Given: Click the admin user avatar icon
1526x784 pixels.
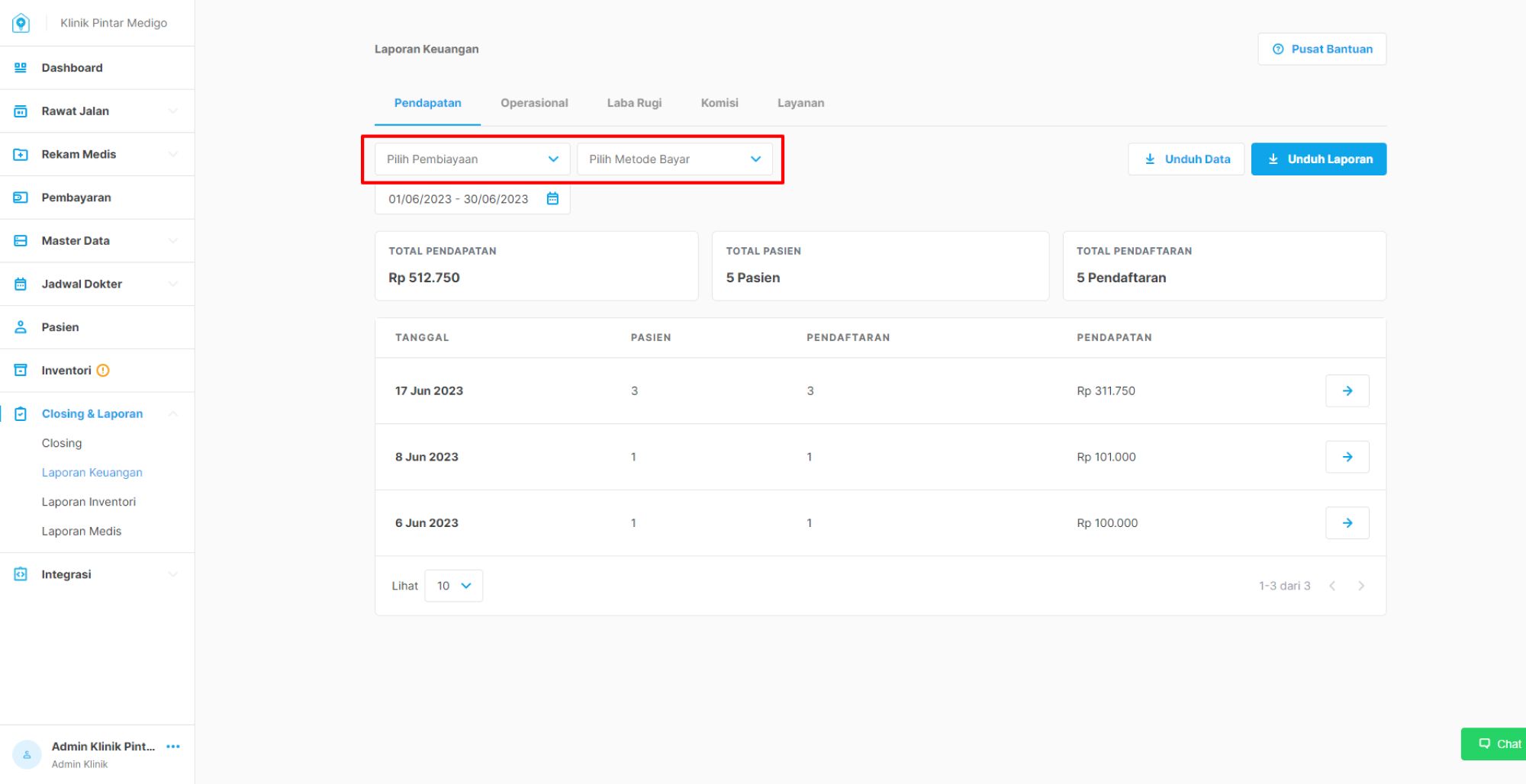Looking at the screenshot, I should [x=27, y=754].
